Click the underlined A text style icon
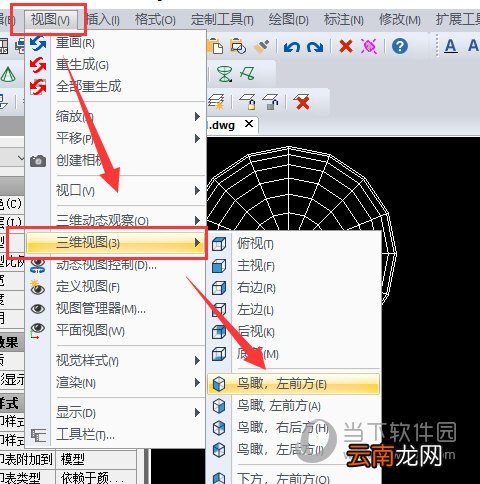The width and height of the screenshot is (480, 484). coord(451,46)
